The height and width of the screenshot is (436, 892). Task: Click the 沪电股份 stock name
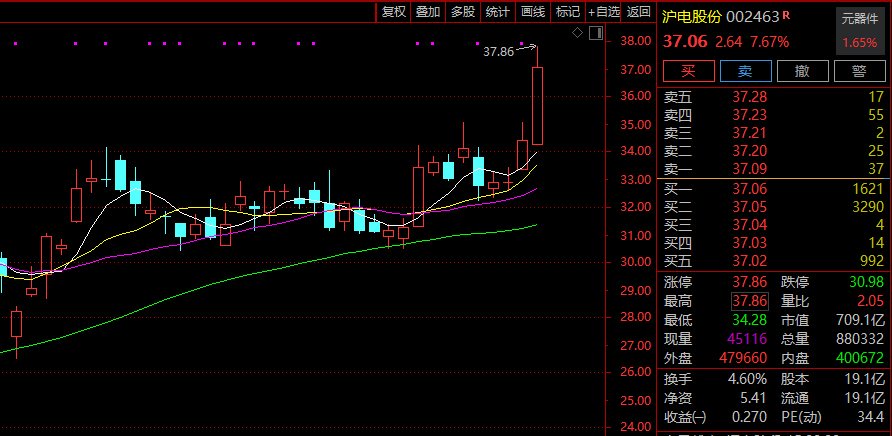[694, 17]
